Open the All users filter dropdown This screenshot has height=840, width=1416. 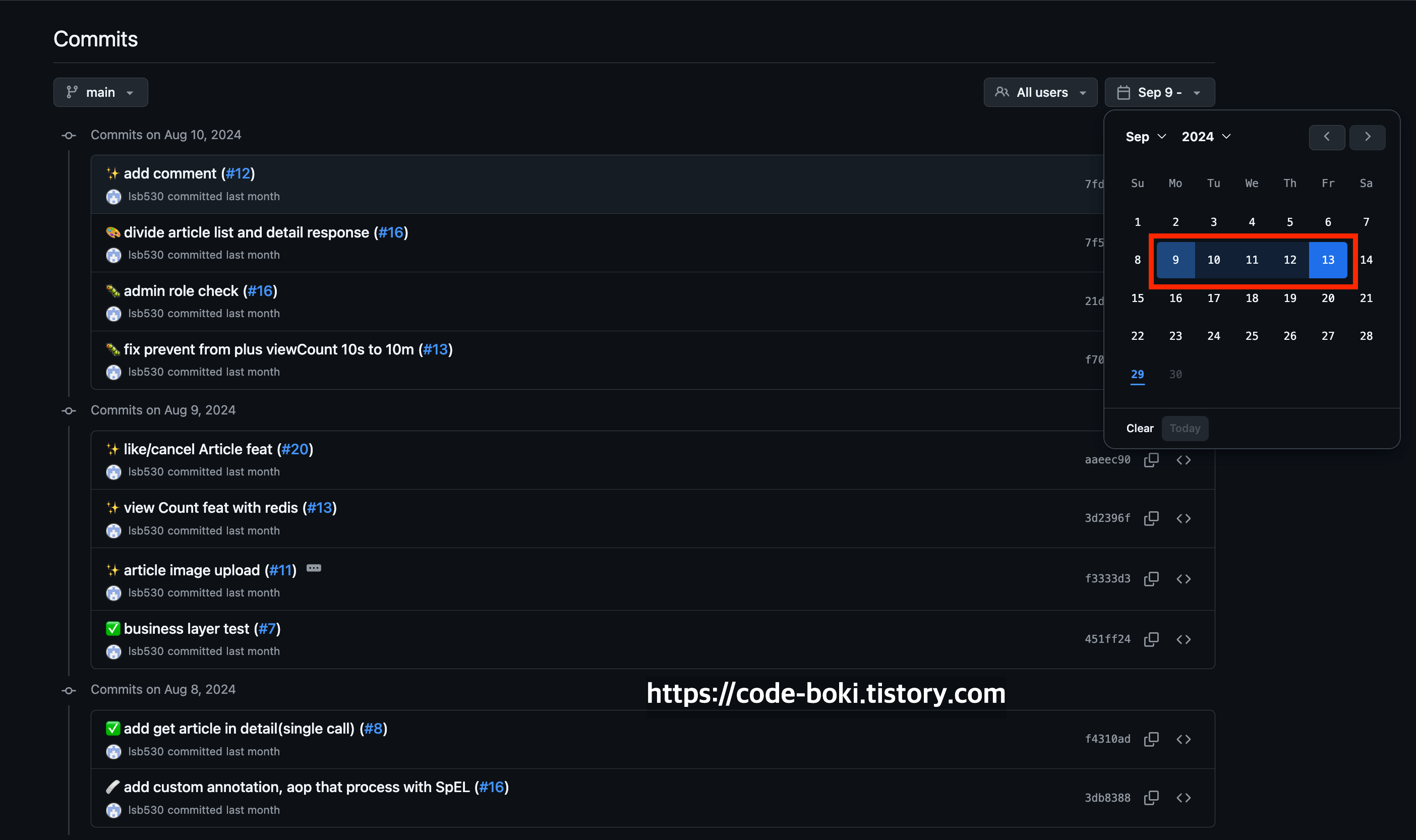(1040, 92)
